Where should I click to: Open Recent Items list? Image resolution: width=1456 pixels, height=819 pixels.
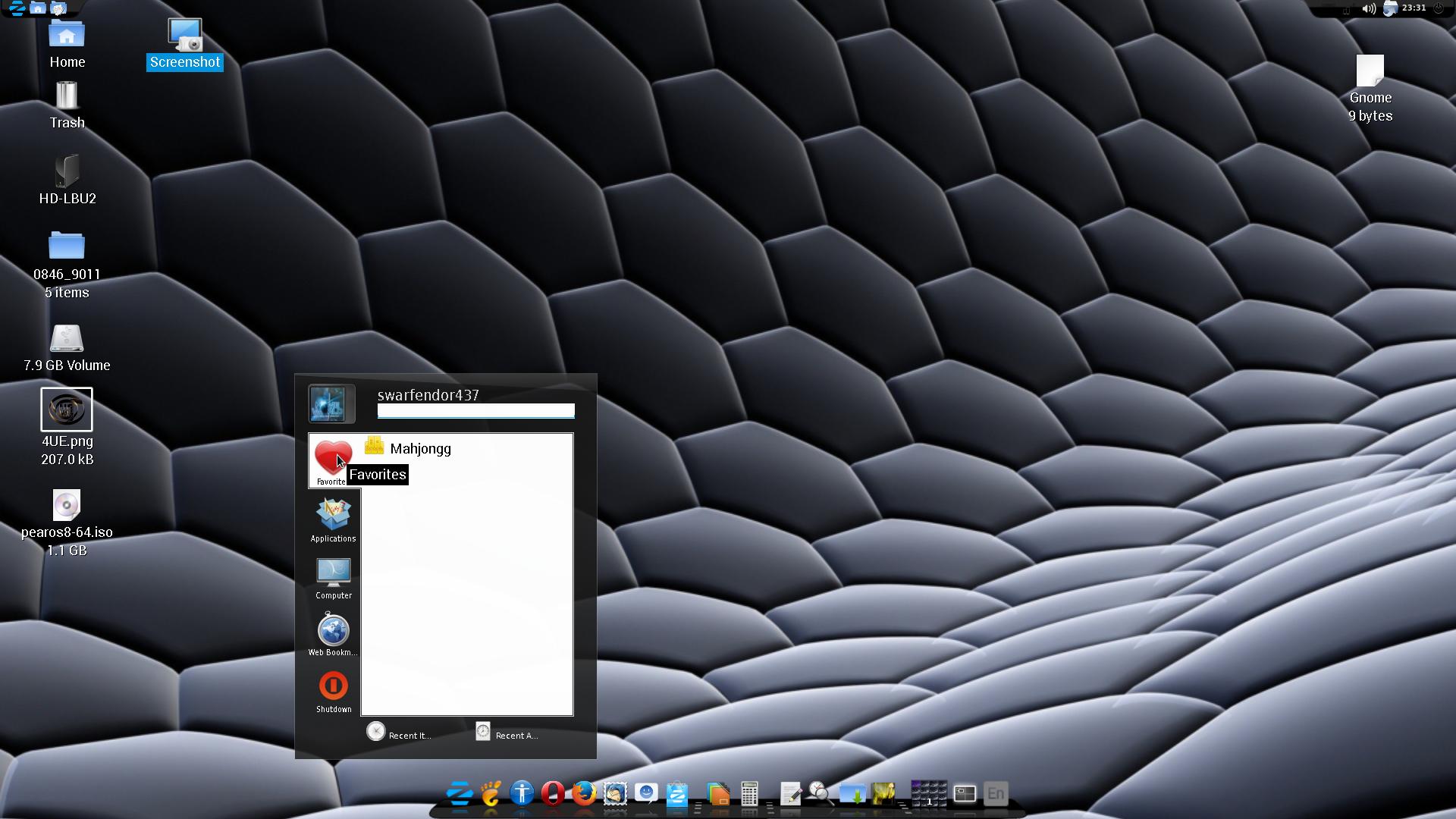coord(399,733)
